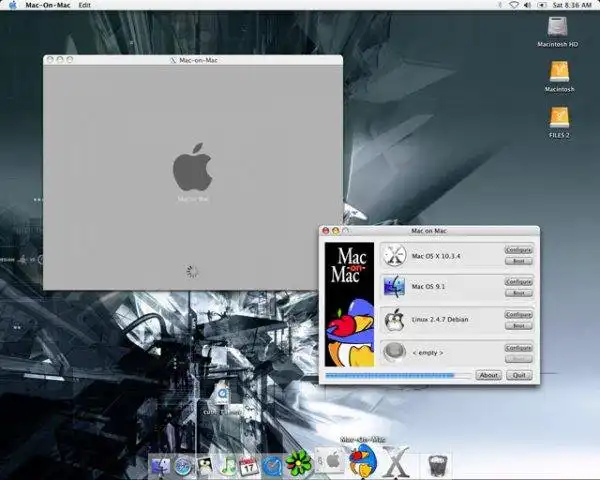Boot the Mac OS X 10.3.4 slot
Image resolution: width=600 pixels, height=480 pixels.
point(518,261)
